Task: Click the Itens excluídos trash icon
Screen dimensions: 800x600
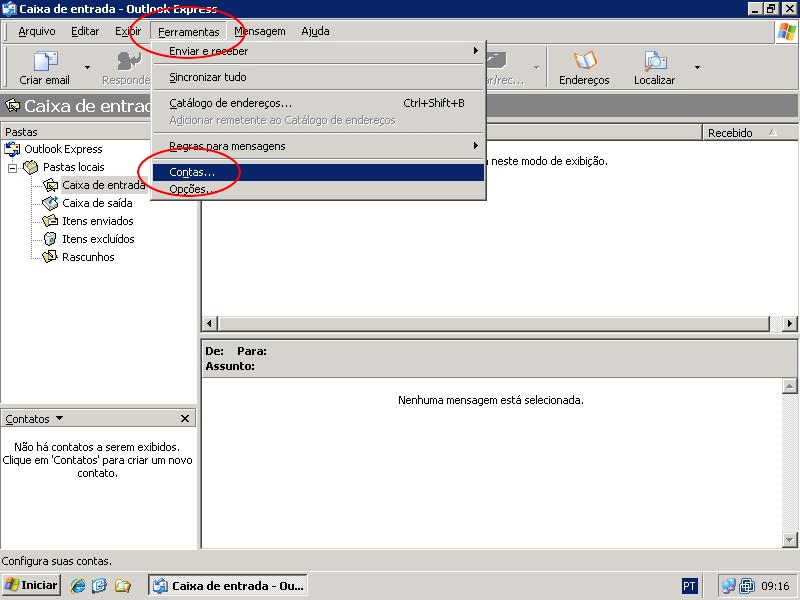Action: point(50,239)
